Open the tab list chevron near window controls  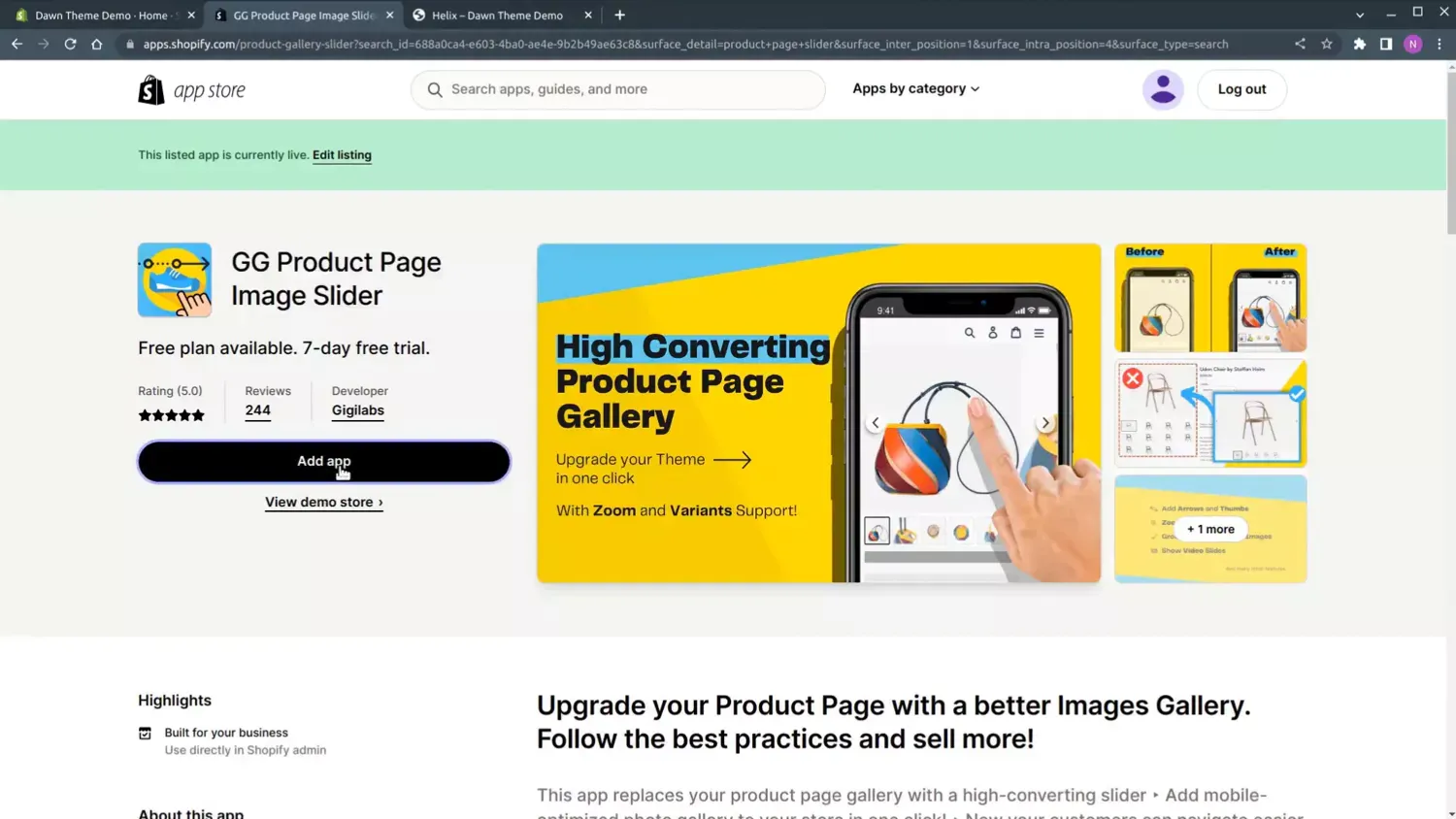[x=1358, y=15]
